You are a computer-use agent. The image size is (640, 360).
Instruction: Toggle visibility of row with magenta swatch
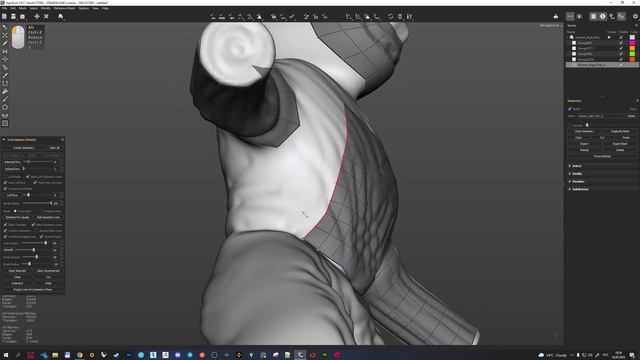(x=621, y=43)
